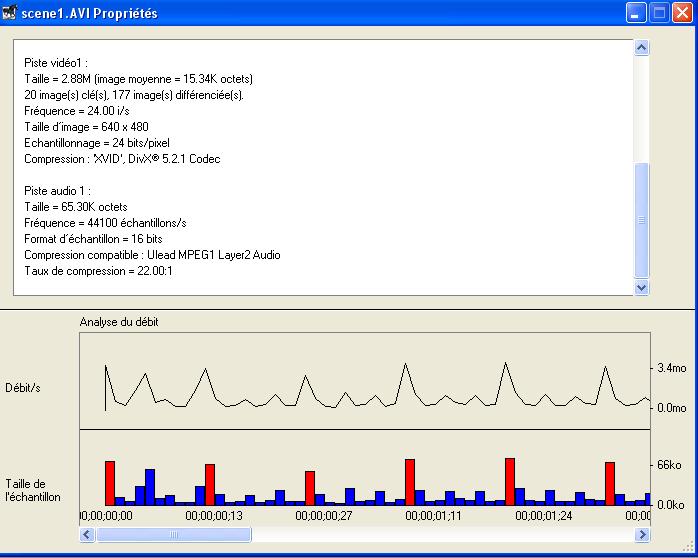
Task: Minimize the scene1.AVI Propriétés window
Action: click(x=636, y=12)
